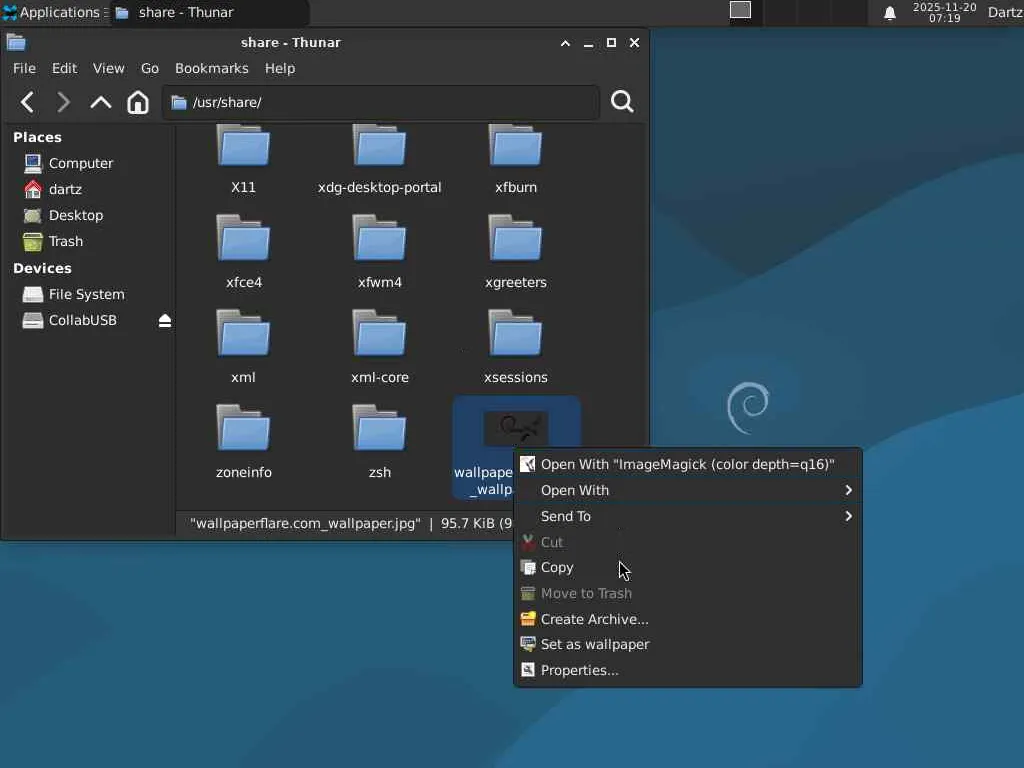
Task: Select the xsessions folder
Action: coord(515,347)
